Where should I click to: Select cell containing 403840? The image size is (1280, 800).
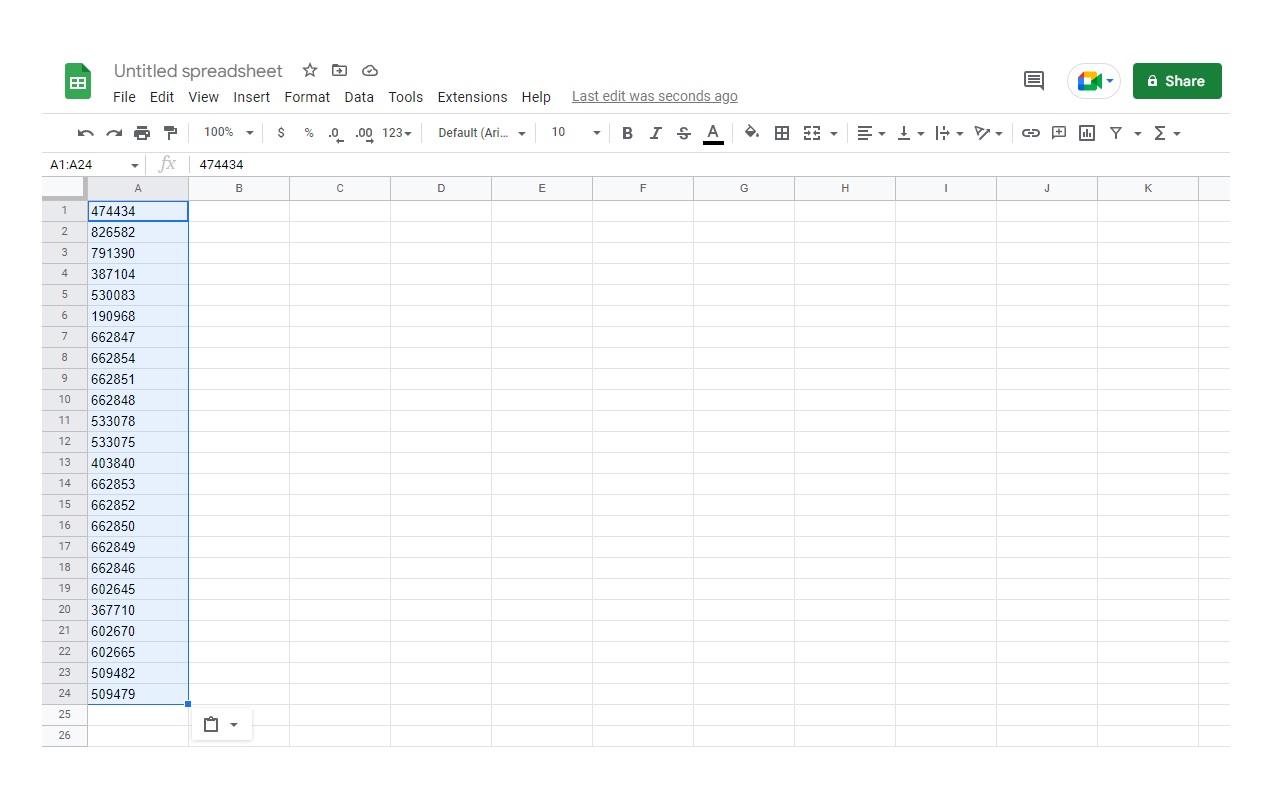point(138,463)
